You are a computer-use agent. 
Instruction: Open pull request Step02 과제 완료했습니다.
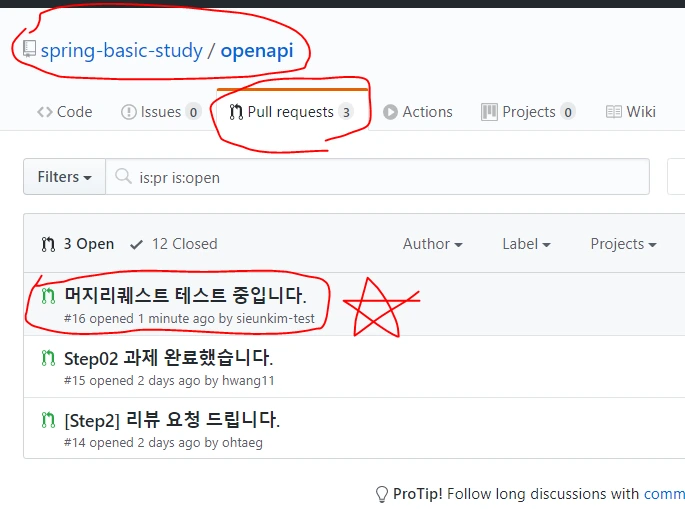(169, 358)
